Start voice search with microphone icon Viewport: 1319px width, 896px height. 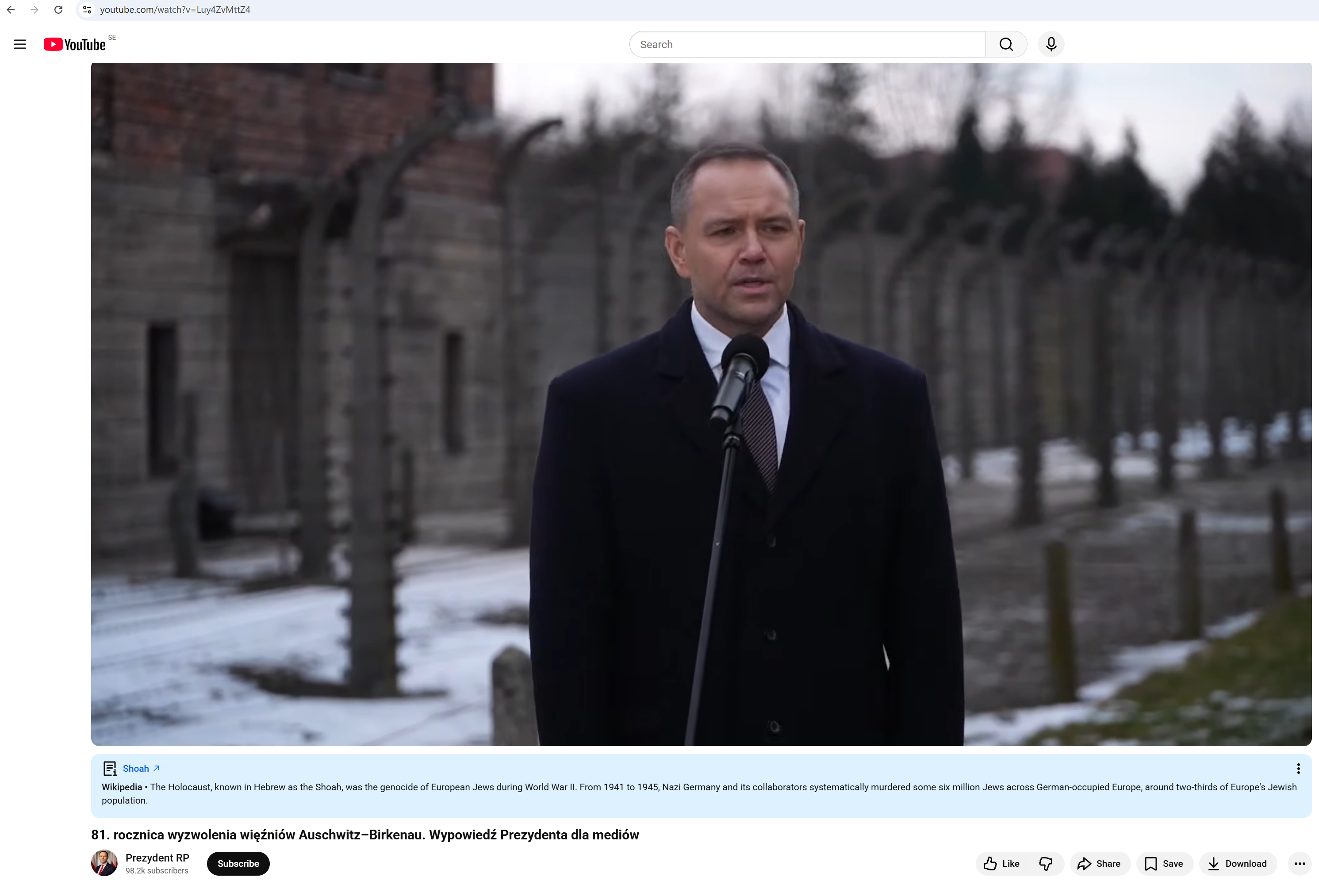[1051, 44]
